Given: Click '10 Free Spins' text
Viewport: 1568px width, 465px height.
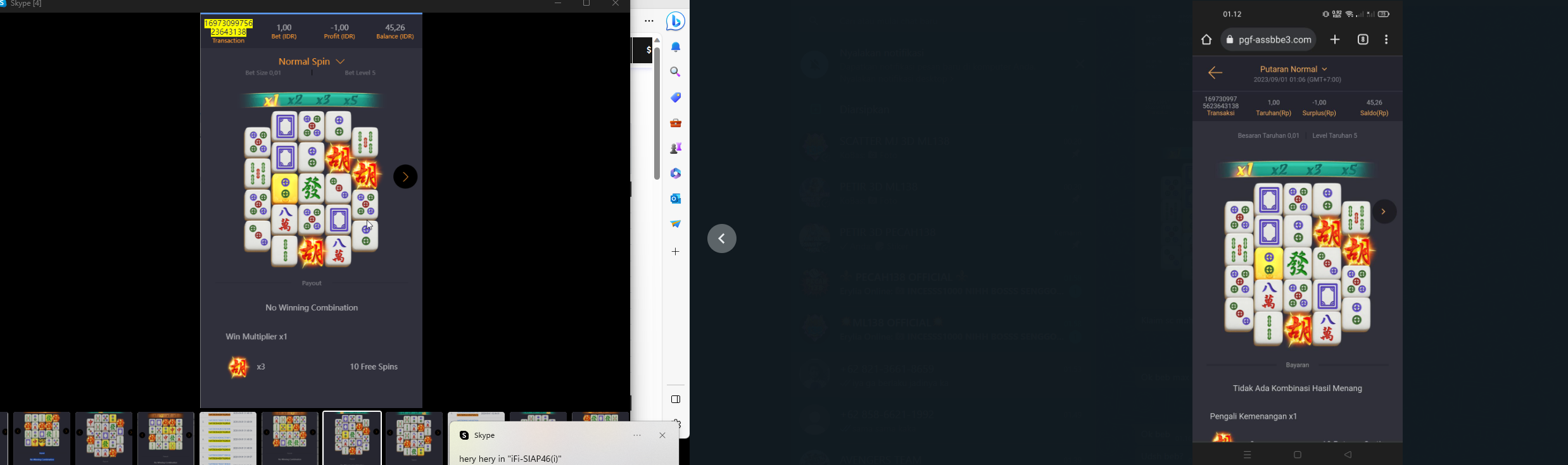Looking at the screenshot, I should coord(374,367).
